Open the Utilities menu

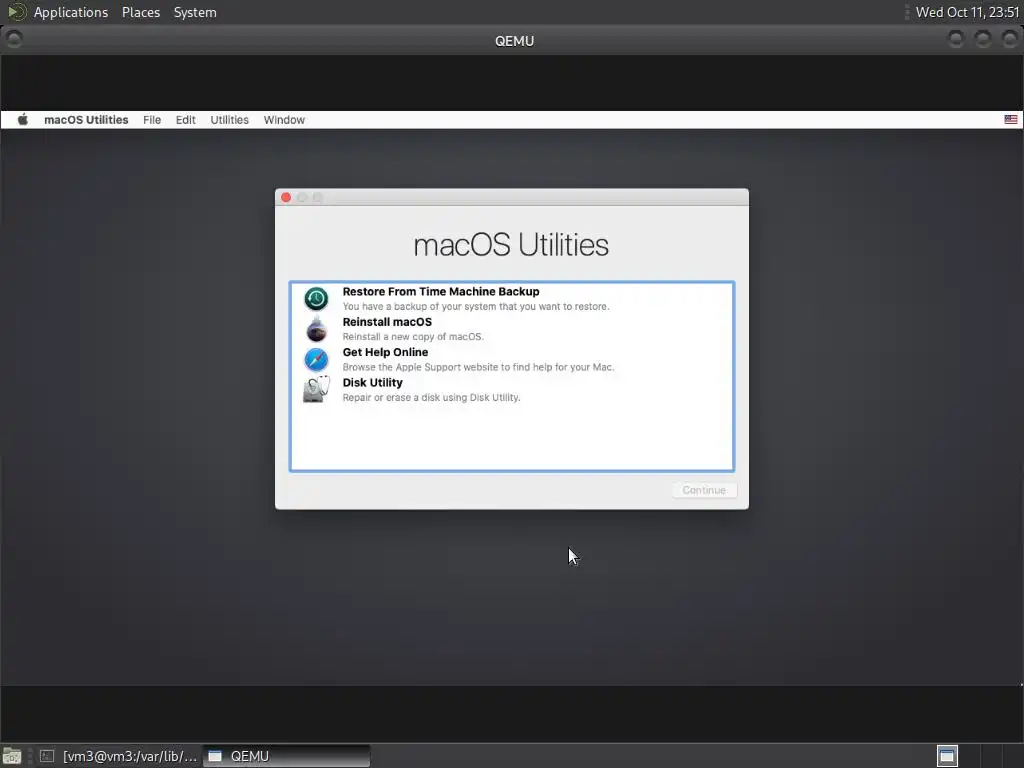(229, 120)
